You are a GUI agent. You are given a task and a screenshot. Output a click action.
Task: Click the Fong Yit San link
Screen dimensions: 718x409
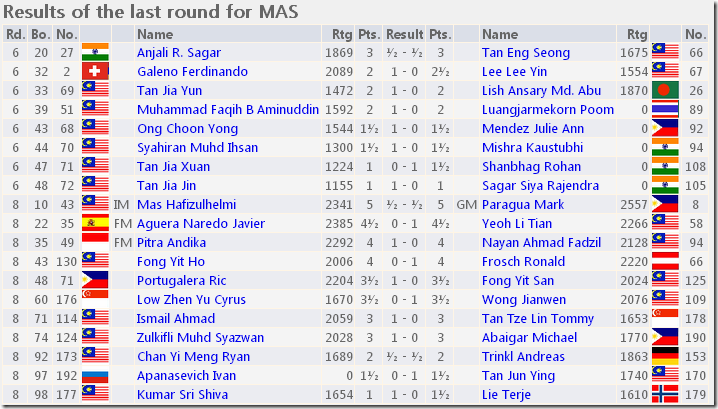tap(517, 280)
